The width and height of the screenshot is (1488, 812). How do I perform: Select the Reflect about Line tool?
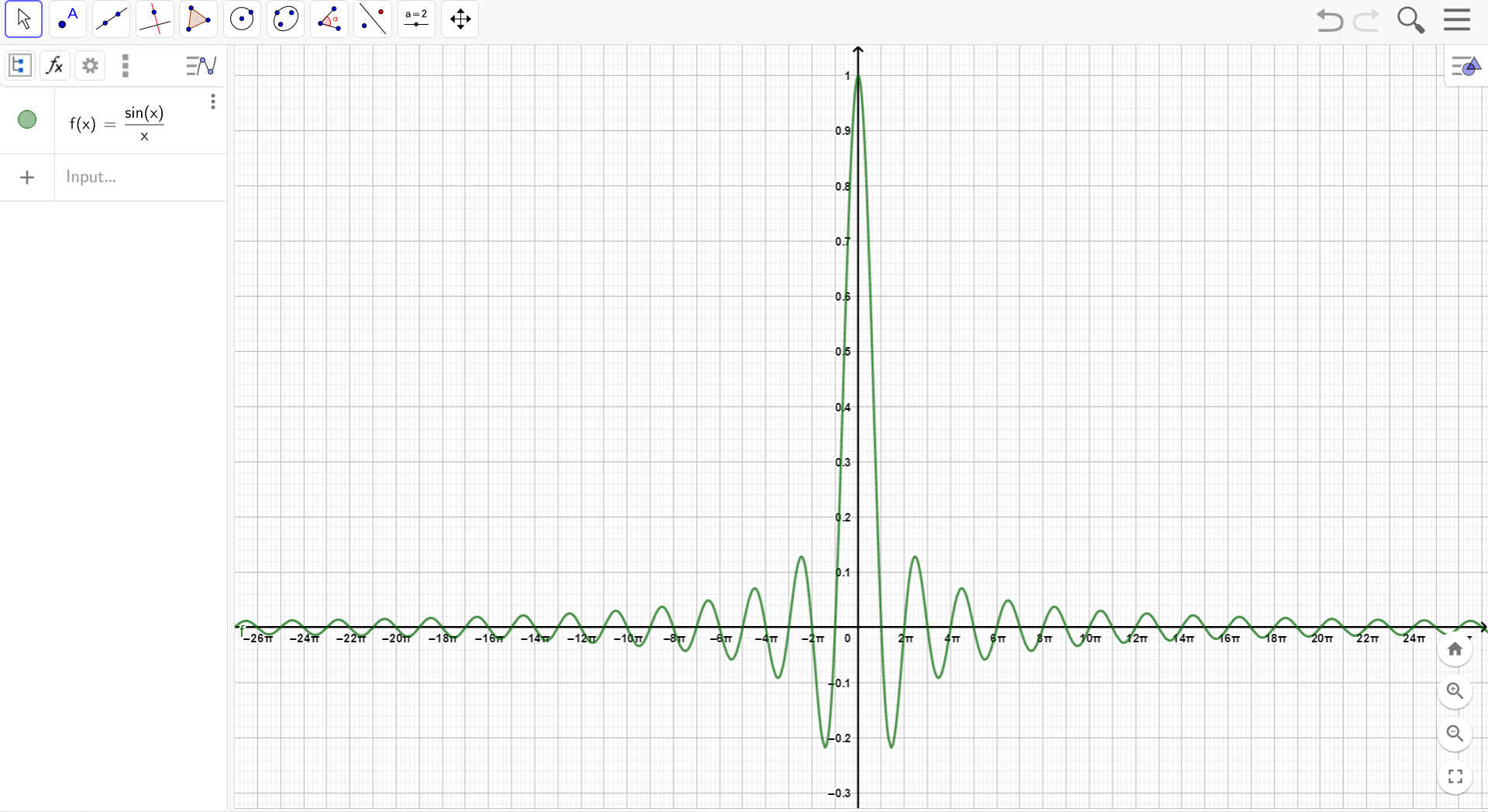tap(373, 19)
